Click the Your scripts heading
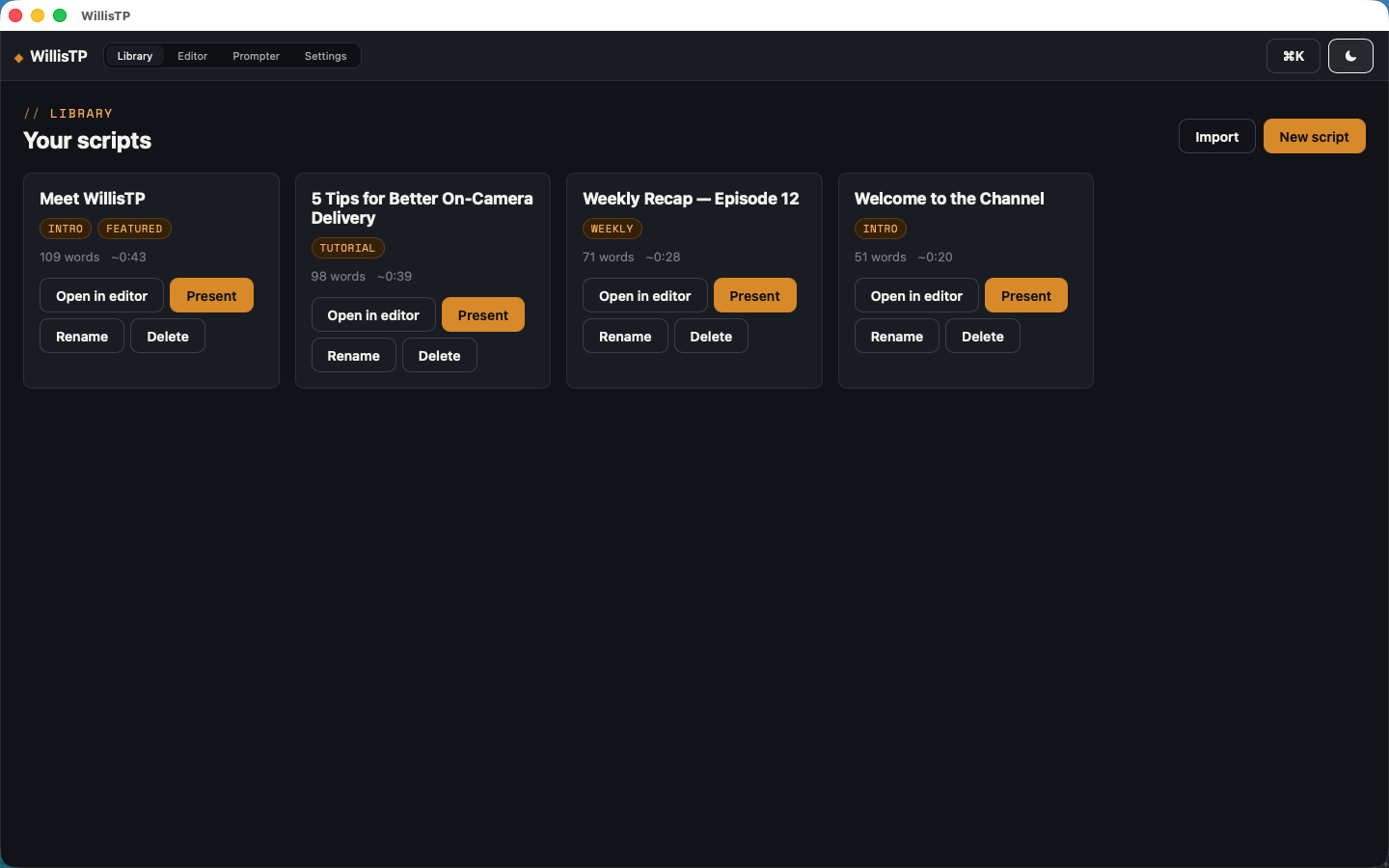 tap(87, 141)
